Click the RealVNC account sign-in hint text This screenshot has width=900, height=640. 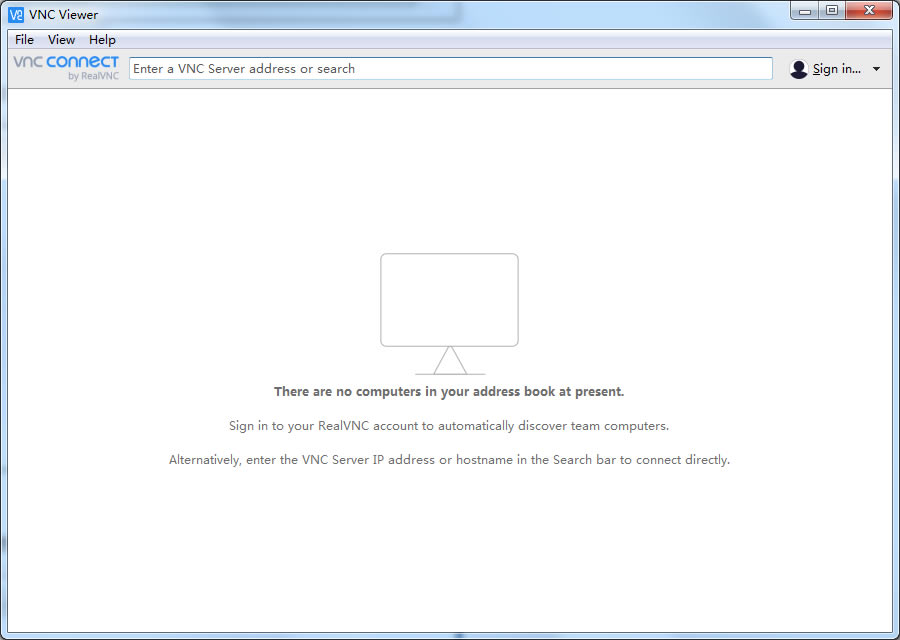449,425
